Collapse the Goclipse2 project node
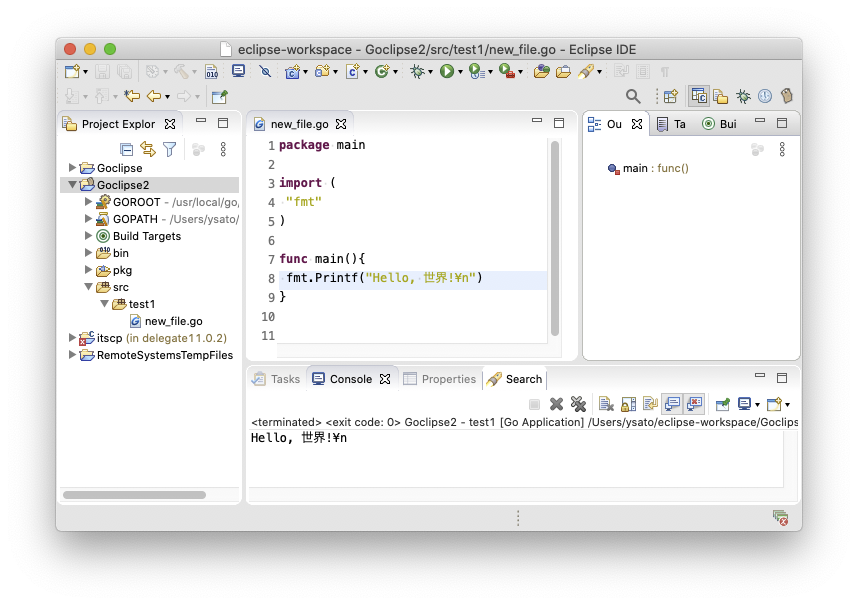 [x=73, y=185]
